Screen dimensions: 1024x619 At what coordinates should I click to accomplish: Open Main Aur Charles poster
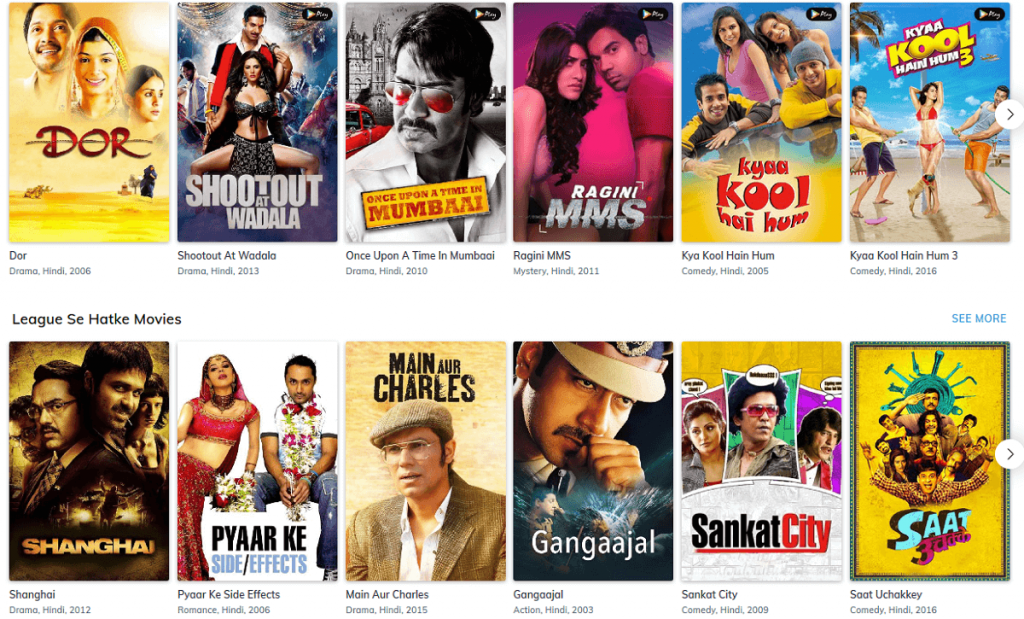click(x=426, y=461)
